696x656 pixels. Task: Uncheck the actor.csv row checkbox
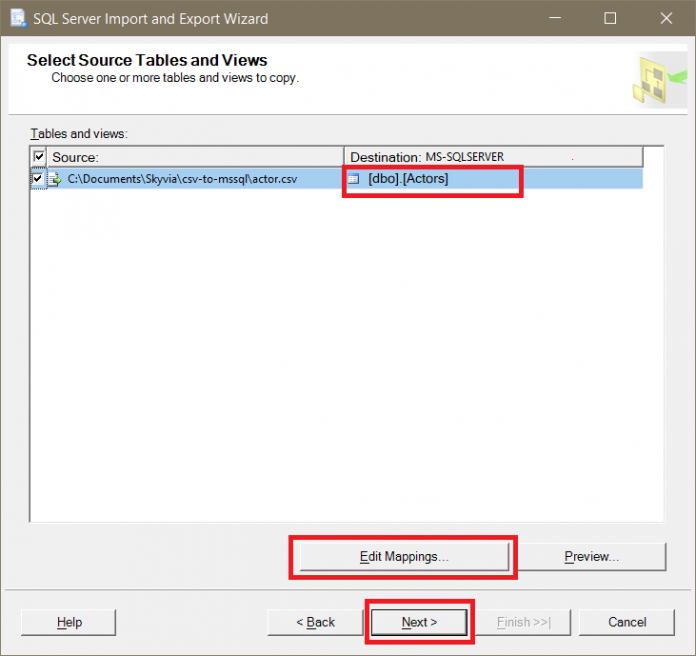39,179
